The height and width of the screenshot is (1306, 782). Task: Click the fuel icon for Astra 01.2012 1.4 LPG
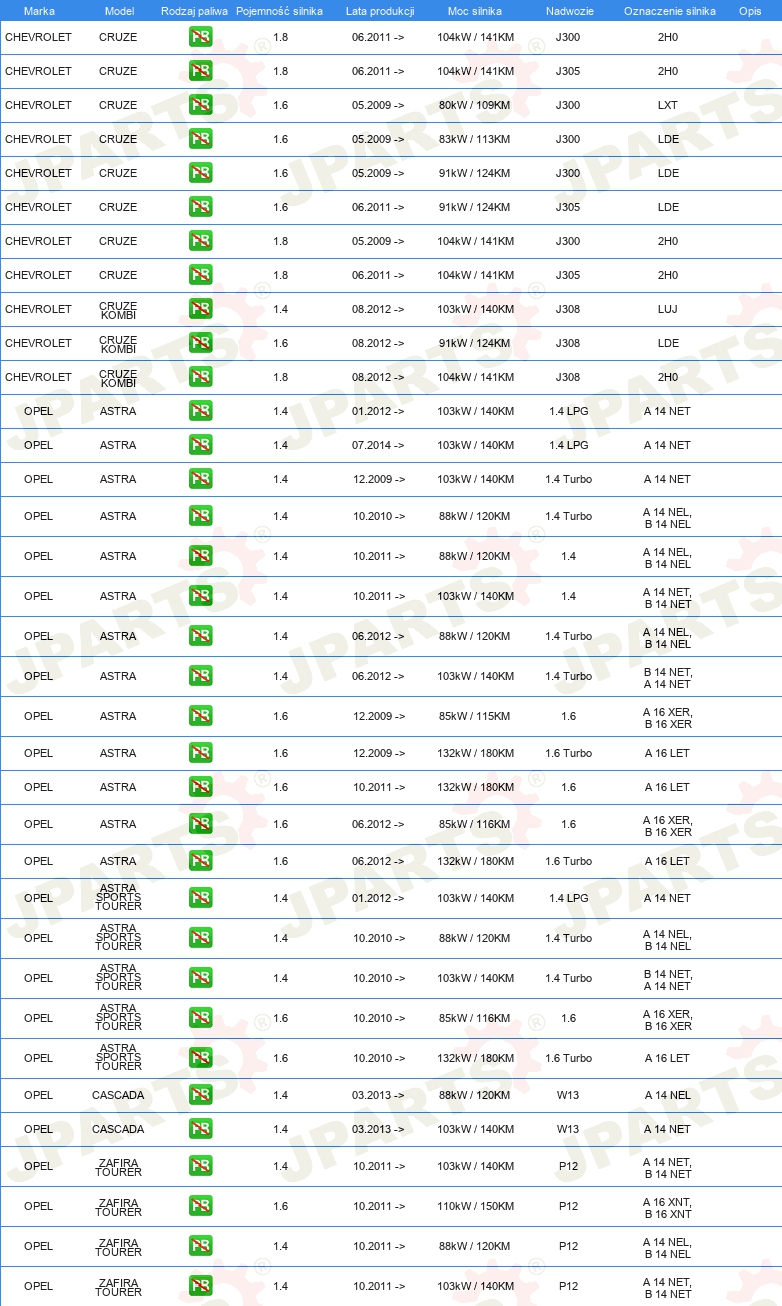pos(200,411)
